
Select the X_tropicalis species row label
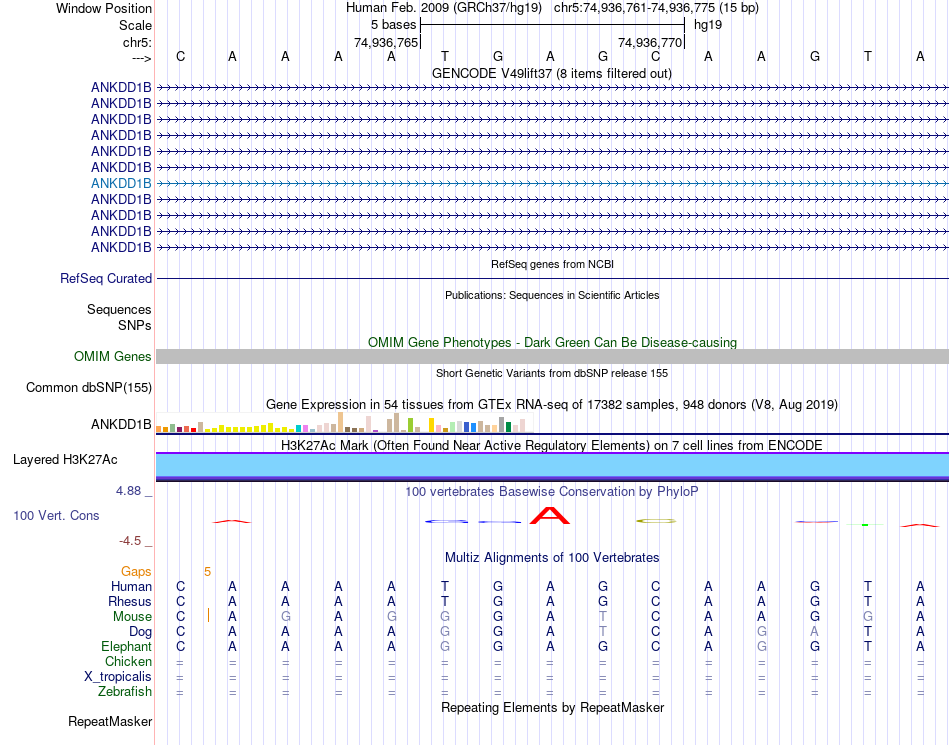(118, 677)
